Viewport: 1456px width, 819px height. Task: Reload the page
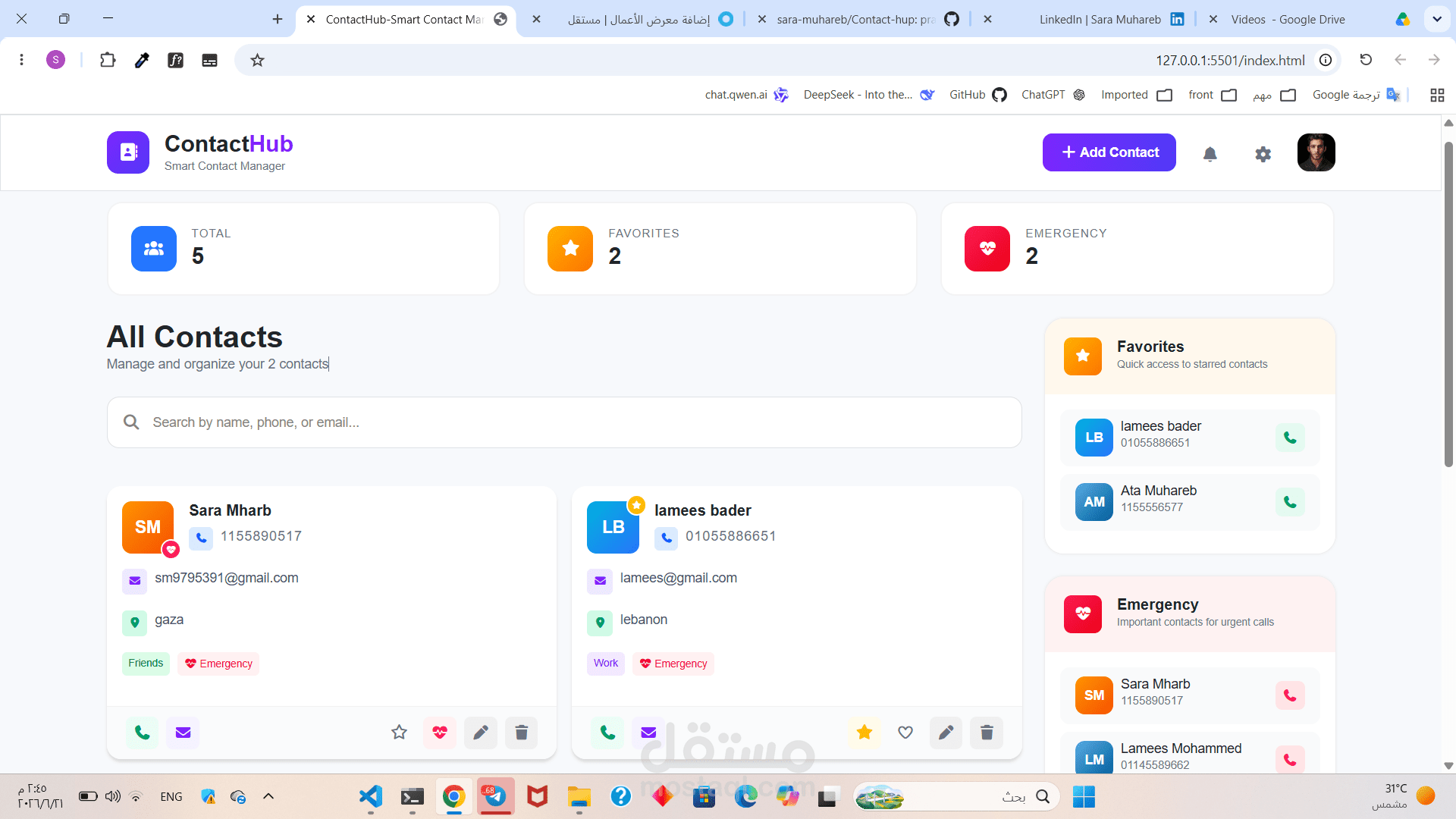1366,60
